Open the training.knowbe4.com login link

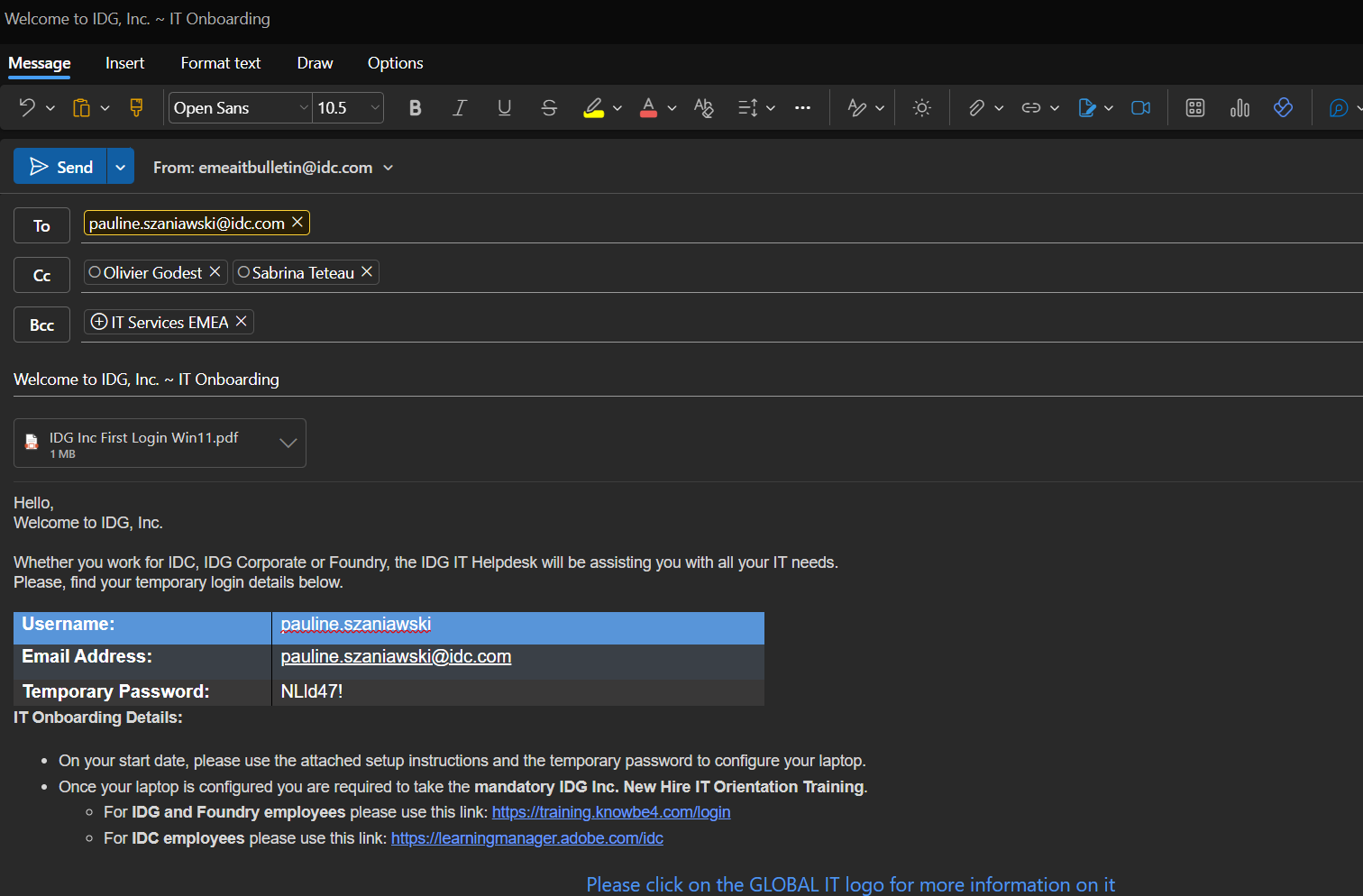610,812
